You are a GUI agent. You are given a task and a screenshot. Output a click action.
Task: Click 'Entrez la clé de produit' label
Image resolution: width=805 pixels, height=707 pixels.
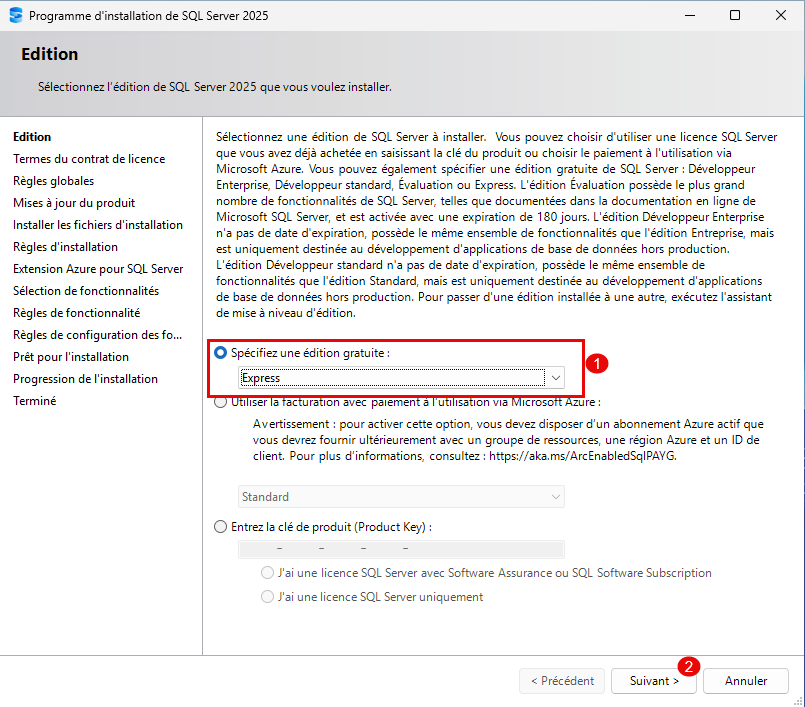click(331, 527)
